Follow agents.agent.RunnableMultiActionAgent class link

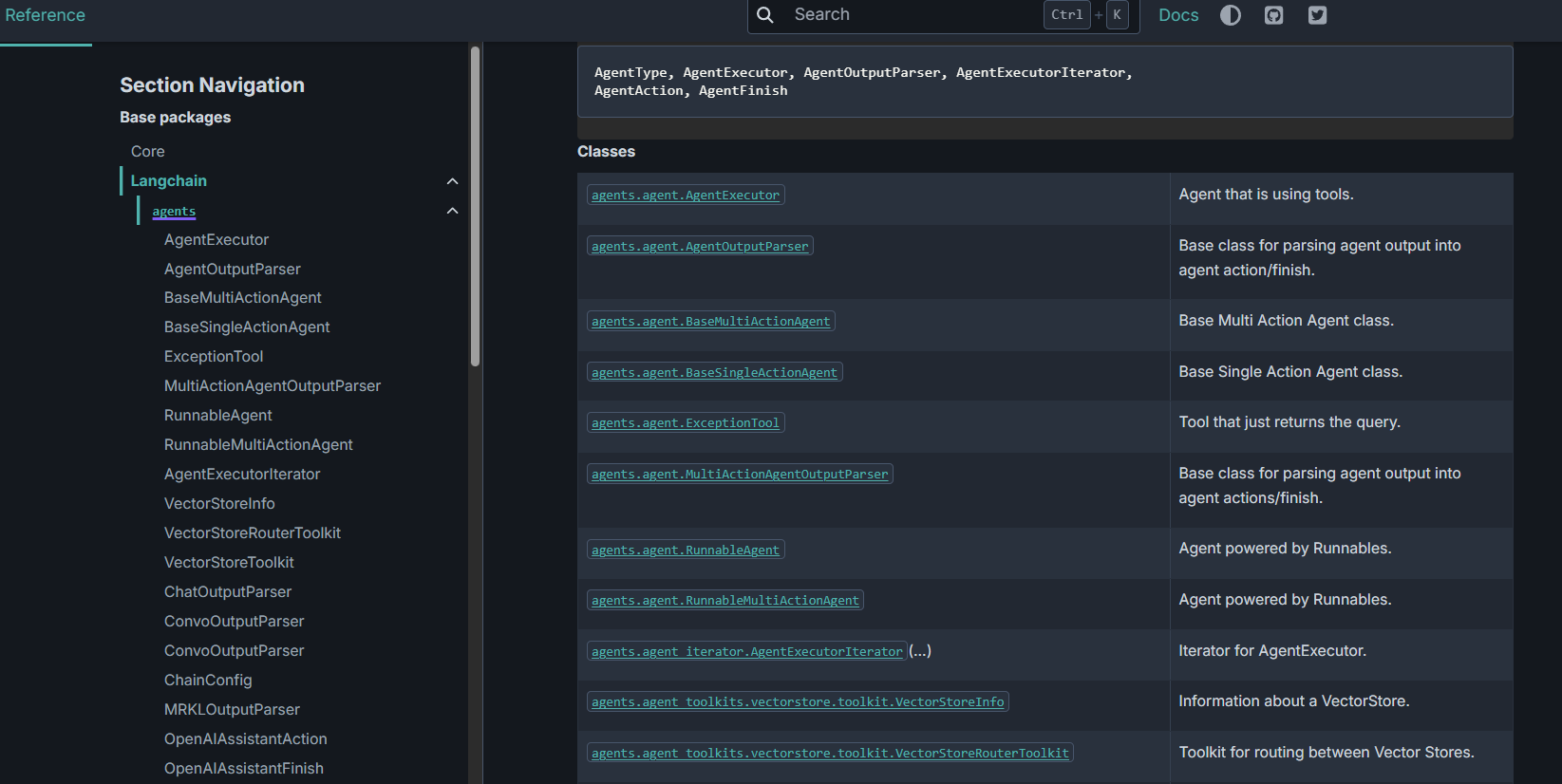point(725,601)
